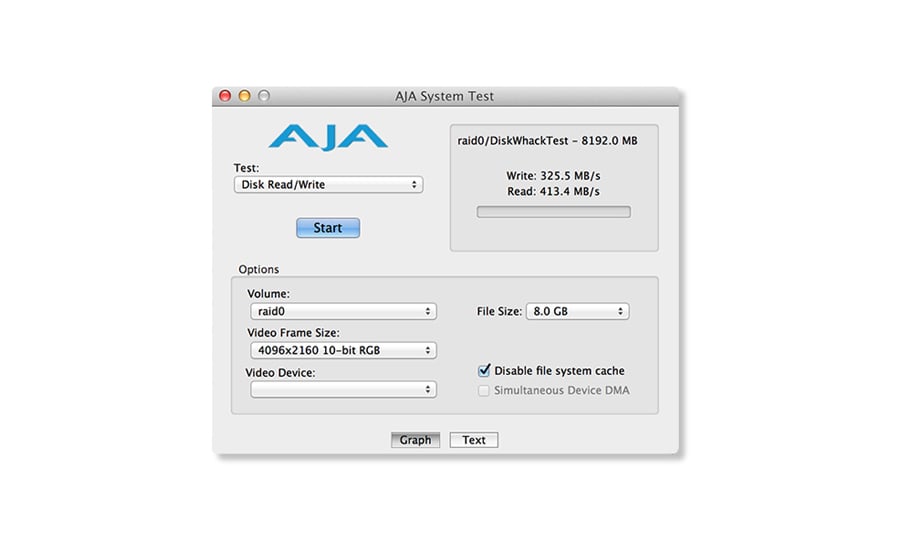
Task: Select the Write: 325.5 MB/s result
Action: pos(553,176)
